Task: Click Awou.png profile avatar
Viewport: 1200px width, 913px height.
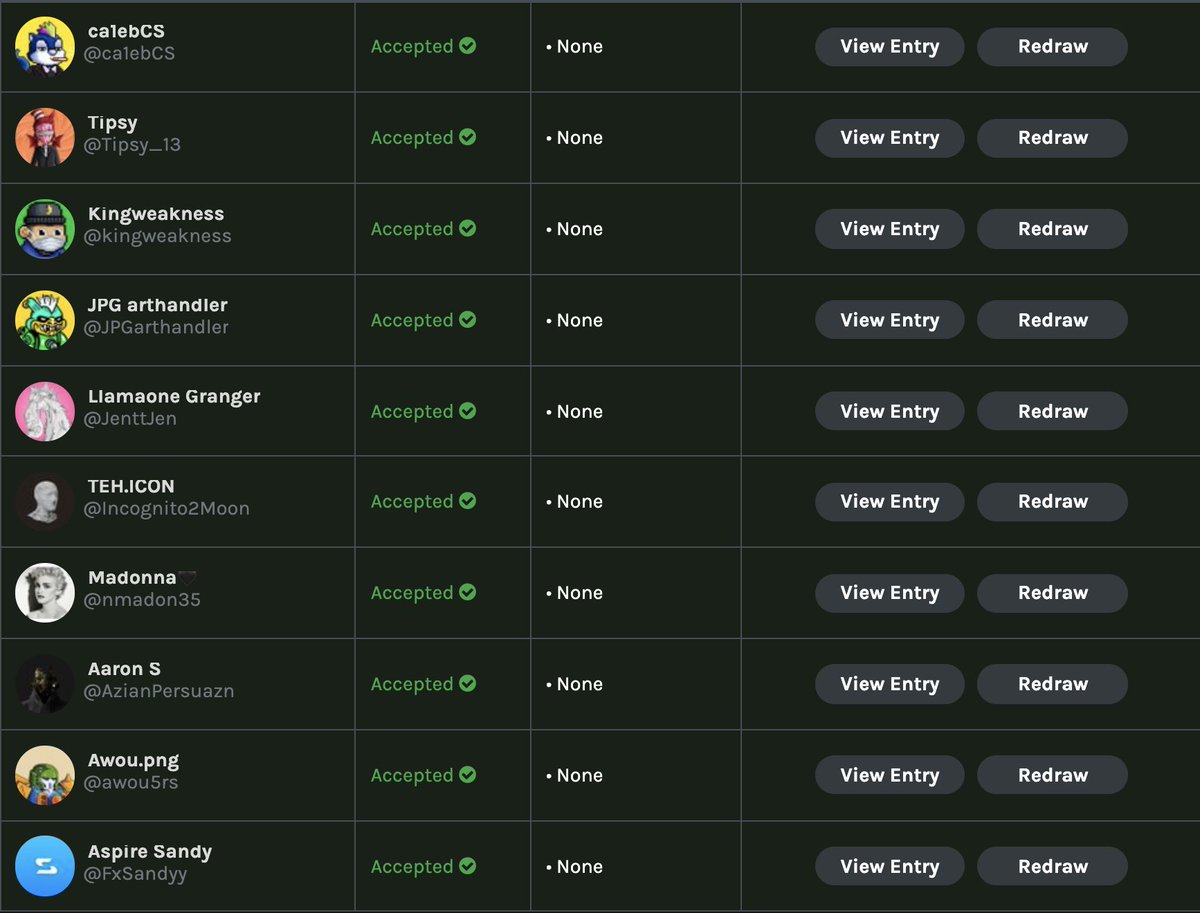Action: [45, 775]
